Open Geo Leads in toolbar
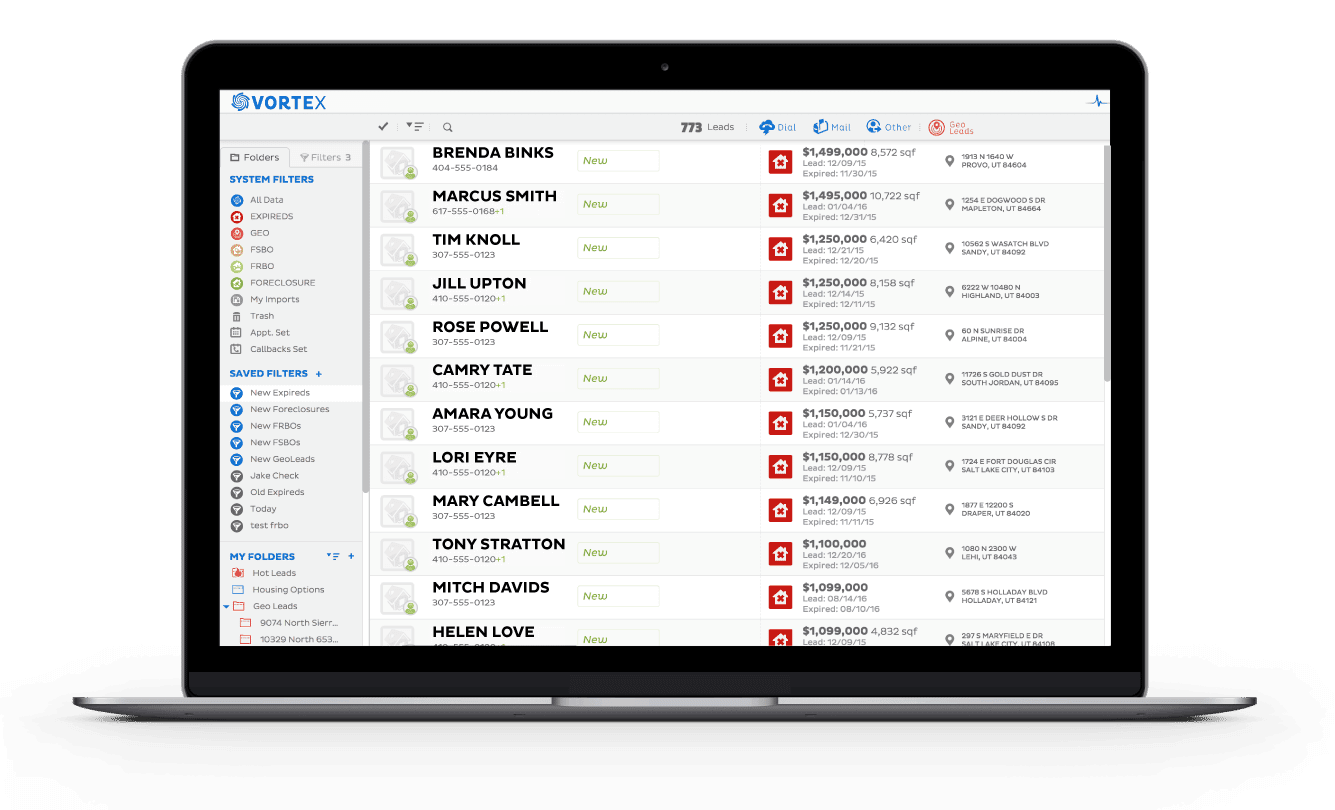The width and height of the screenshot is (1335, 810). click(951, 127)
